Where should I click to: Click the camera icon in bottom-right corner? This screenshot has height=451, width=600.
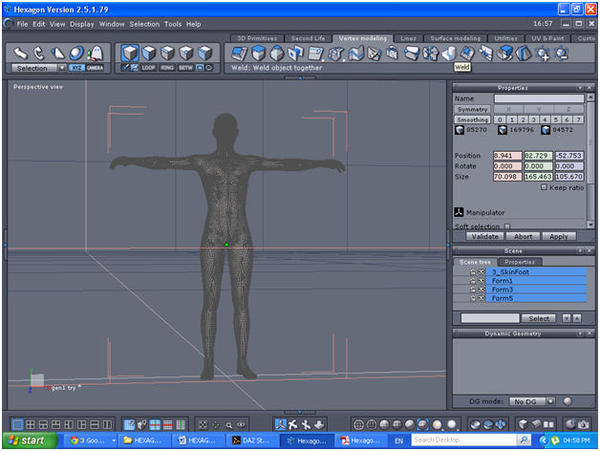[583, 424]
